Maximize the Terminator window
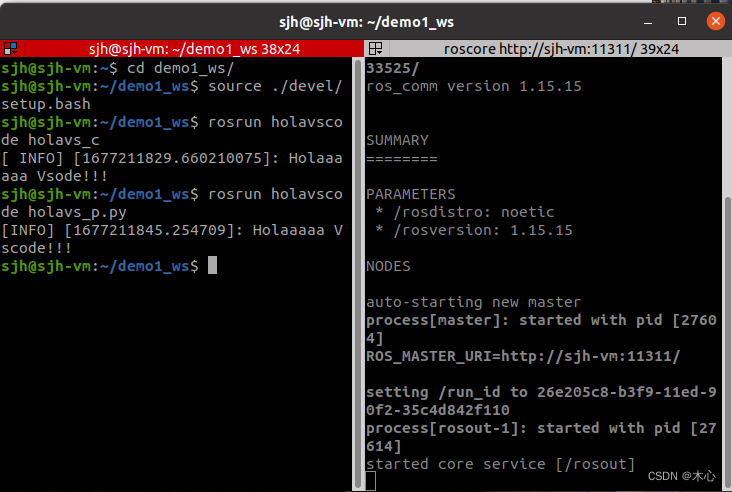 [x=682, y=21]
